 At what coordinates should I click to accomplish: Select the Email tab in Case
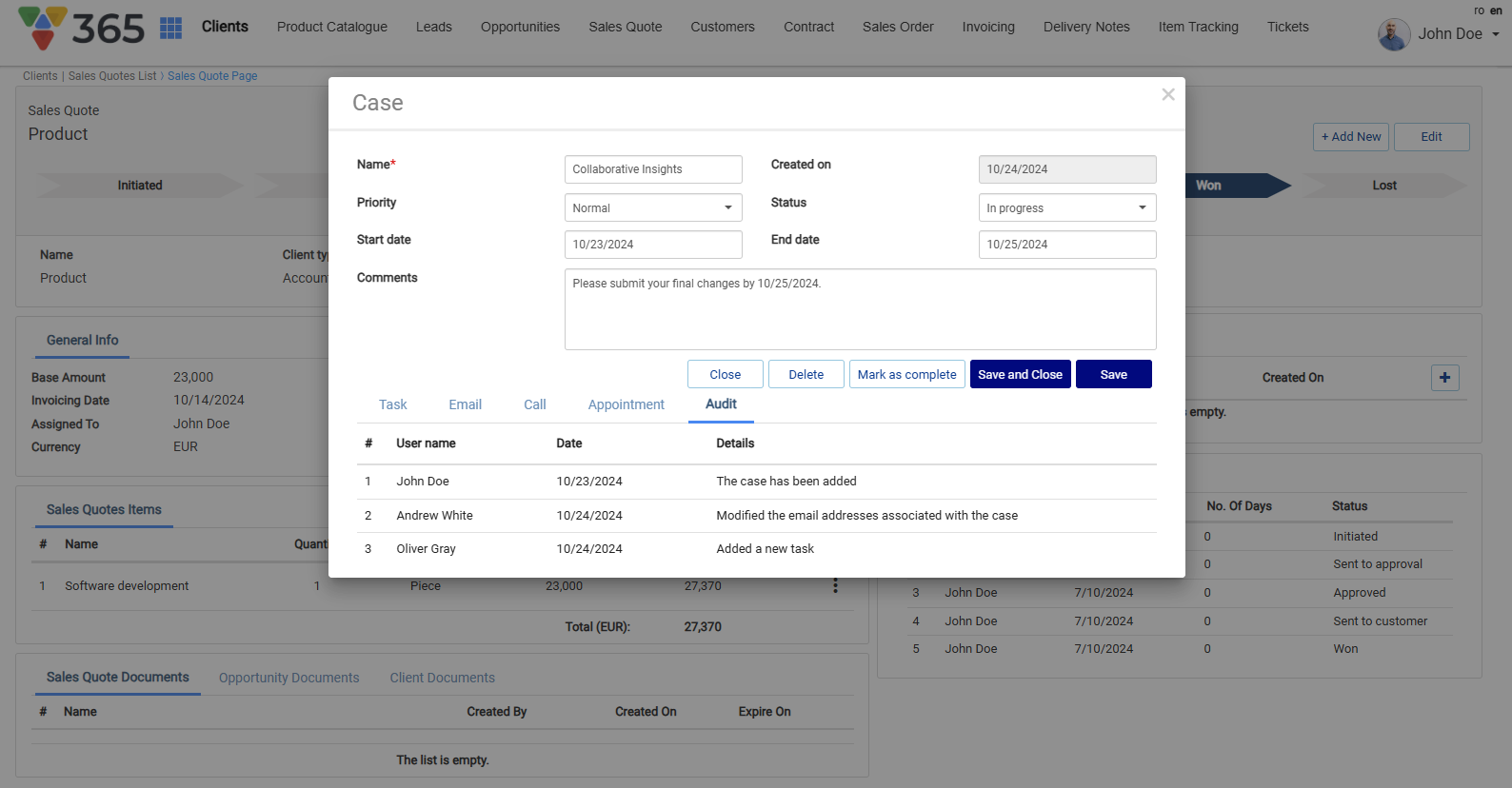pos(465,404)
